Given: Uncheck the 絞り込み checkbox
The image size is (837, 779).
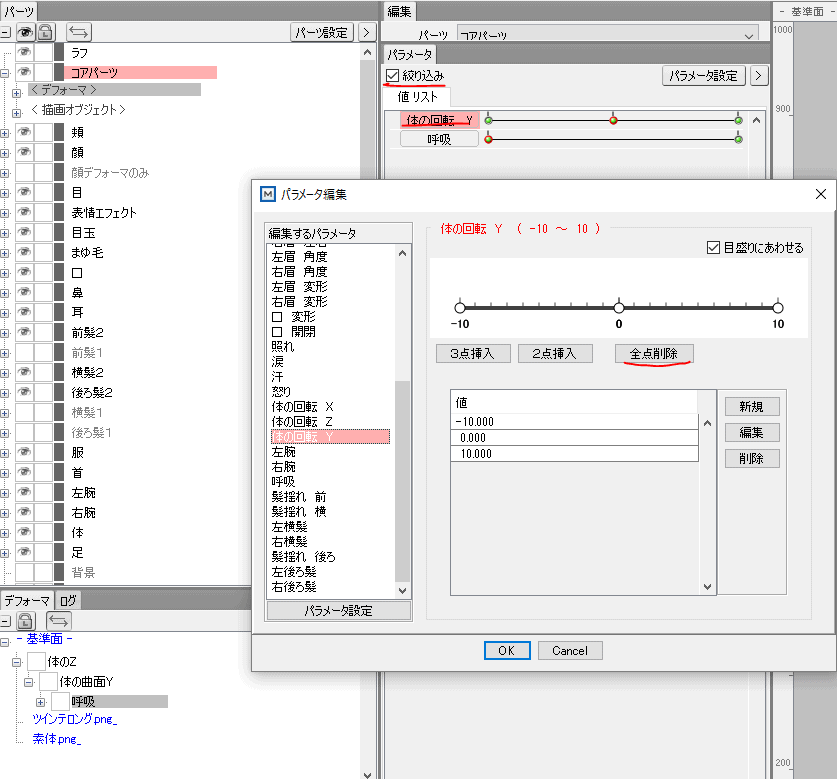Looking at the screenshot, I should click(392, 76).
